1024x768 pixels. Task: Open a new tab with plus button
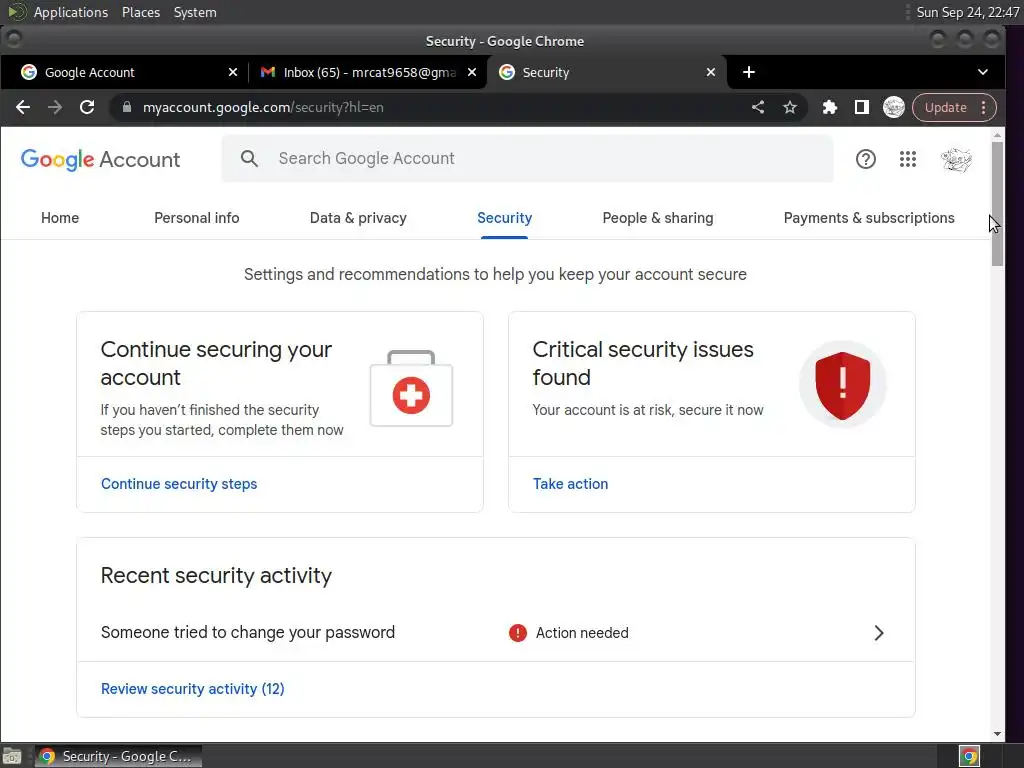tap(749, 72)
